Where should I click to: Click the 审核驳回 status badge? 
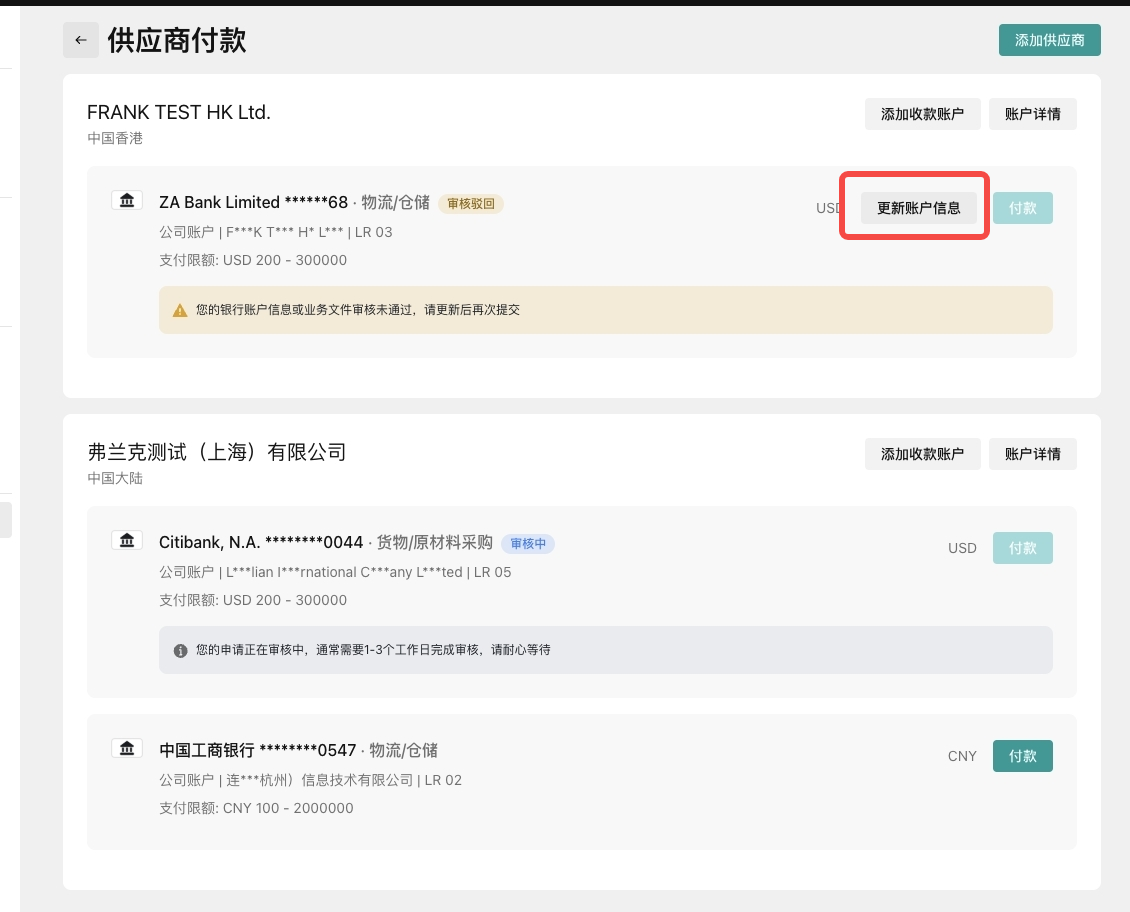[471, 204]
